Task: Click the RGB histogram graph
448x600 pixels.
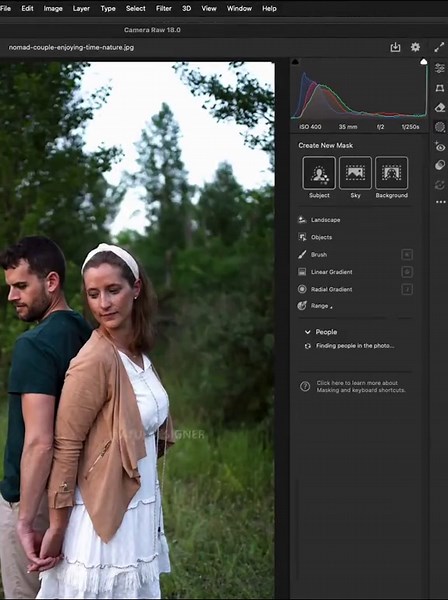Action: click(x=359, y=92)
